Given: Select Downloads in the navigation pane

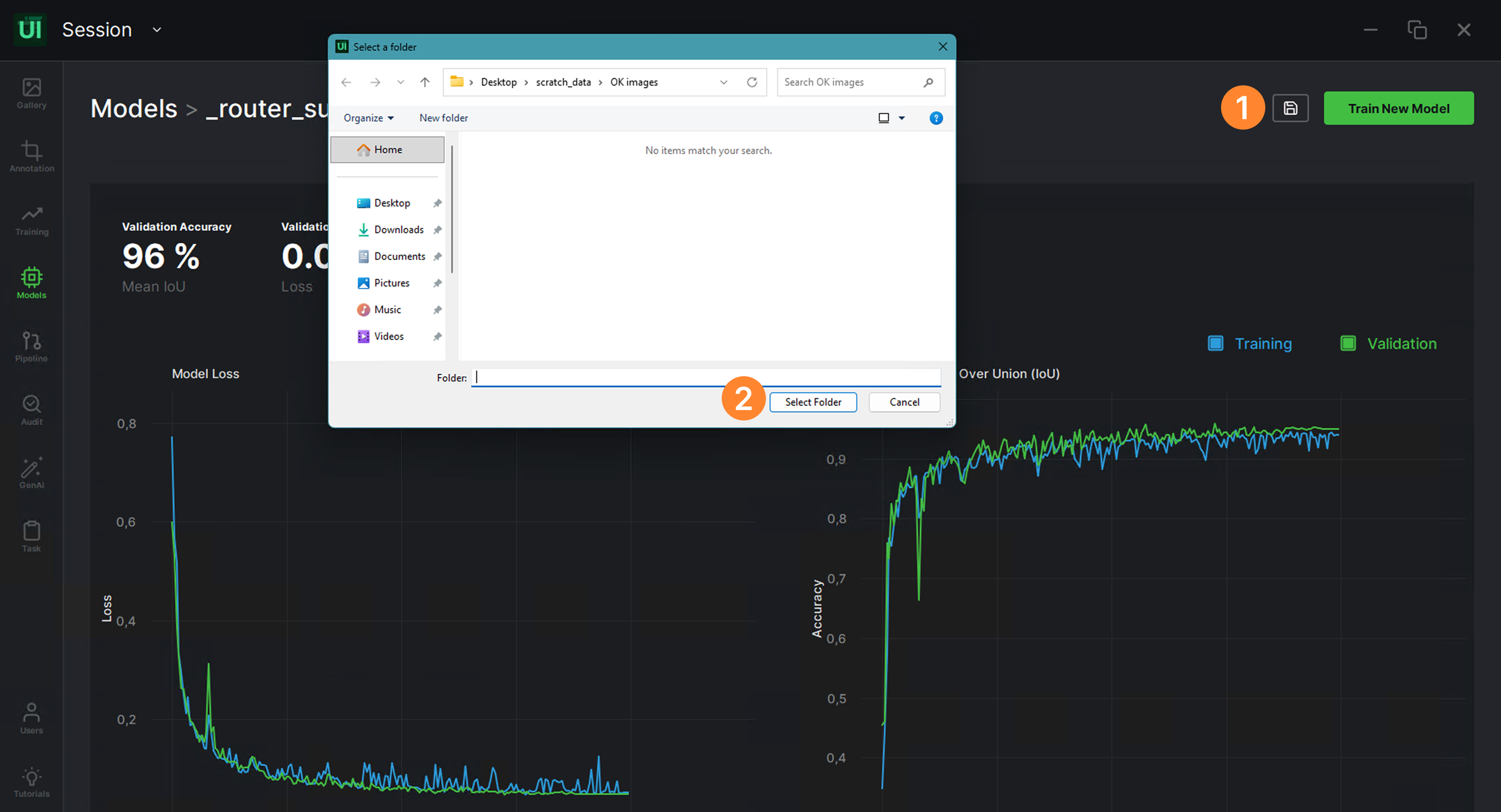Looking at the screenshot, I should (x=399, y=229).
